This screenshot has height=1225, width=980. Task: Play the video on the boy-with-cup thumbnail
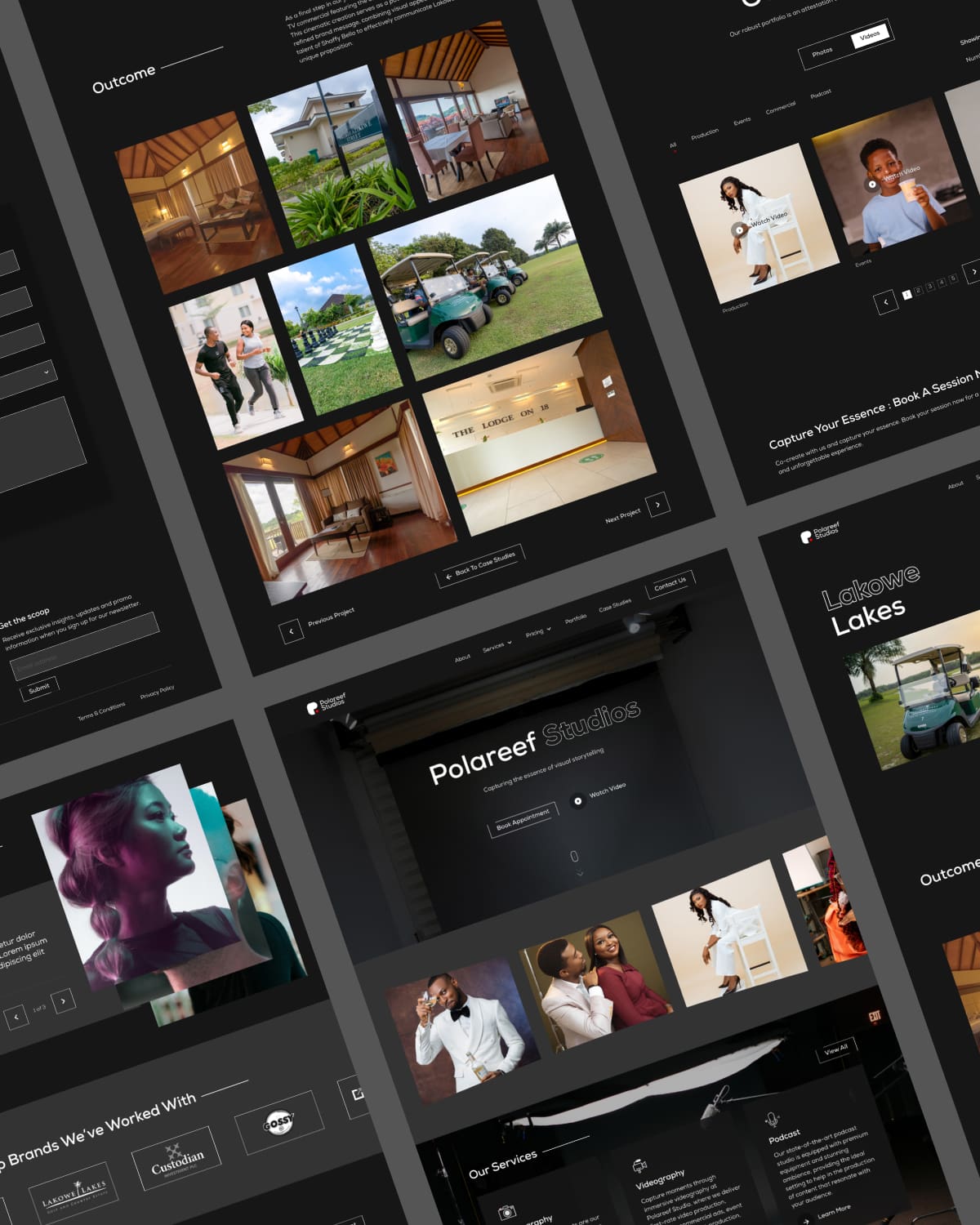coord(872,184)
